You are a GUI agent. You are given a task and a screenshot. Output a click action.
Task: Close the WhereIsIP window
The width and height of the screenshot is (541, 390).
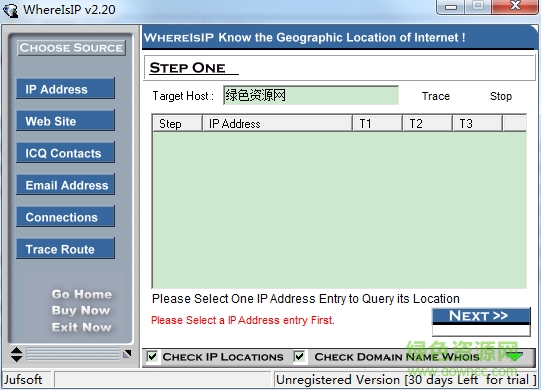point(515,7)
